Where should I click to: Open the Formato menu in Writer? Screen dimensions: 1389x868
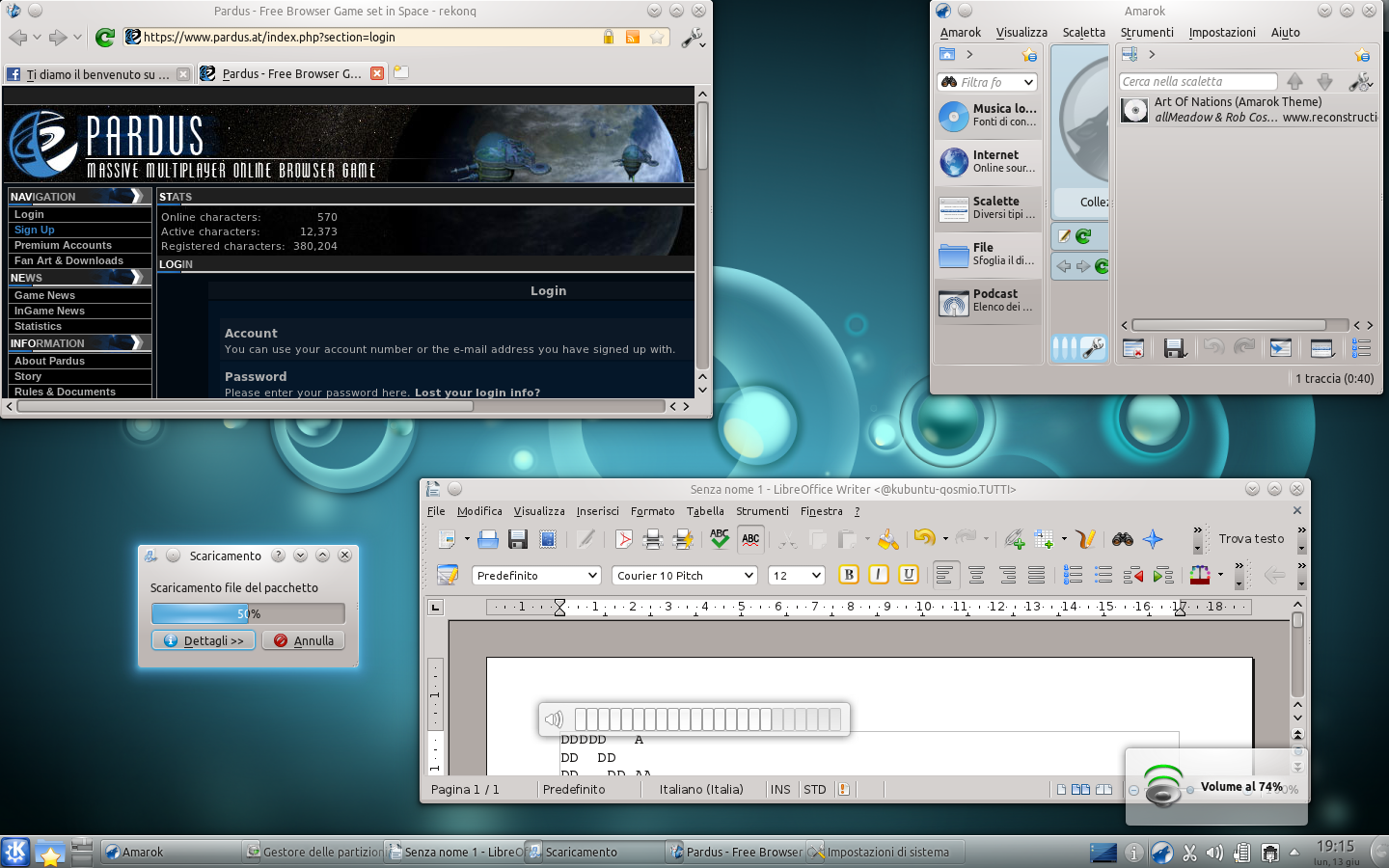coord(653,511)
